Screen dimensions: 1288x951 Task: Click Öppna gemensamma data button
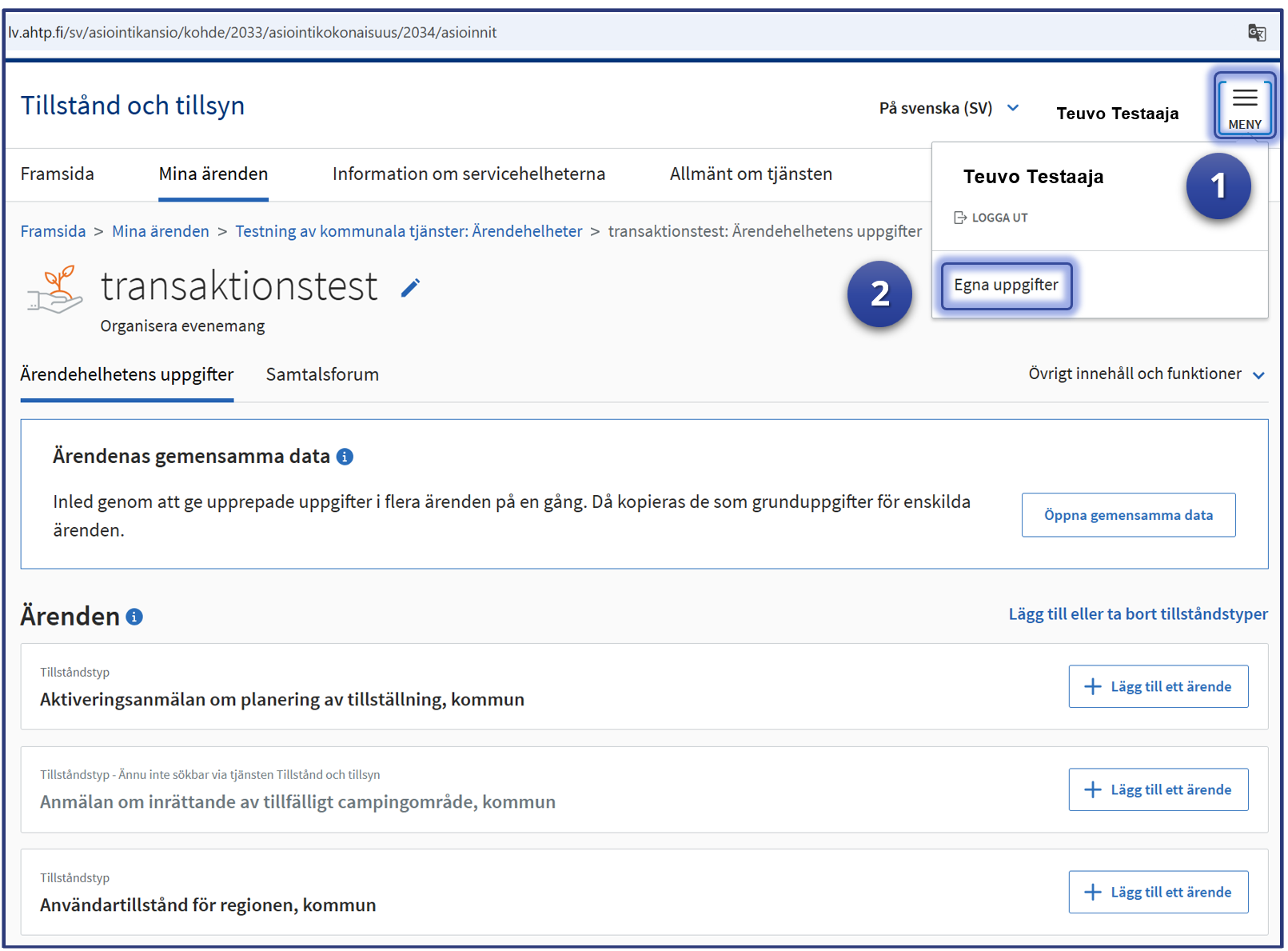pos(1127,515)
